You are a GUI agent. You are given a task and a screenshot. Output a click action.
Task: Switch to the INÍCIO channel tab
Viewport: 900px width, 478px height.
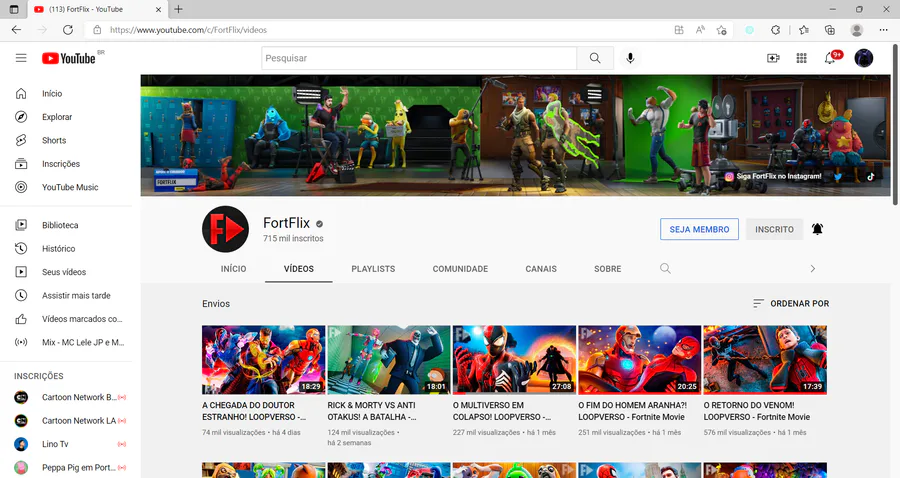click(x=234, y=269)
